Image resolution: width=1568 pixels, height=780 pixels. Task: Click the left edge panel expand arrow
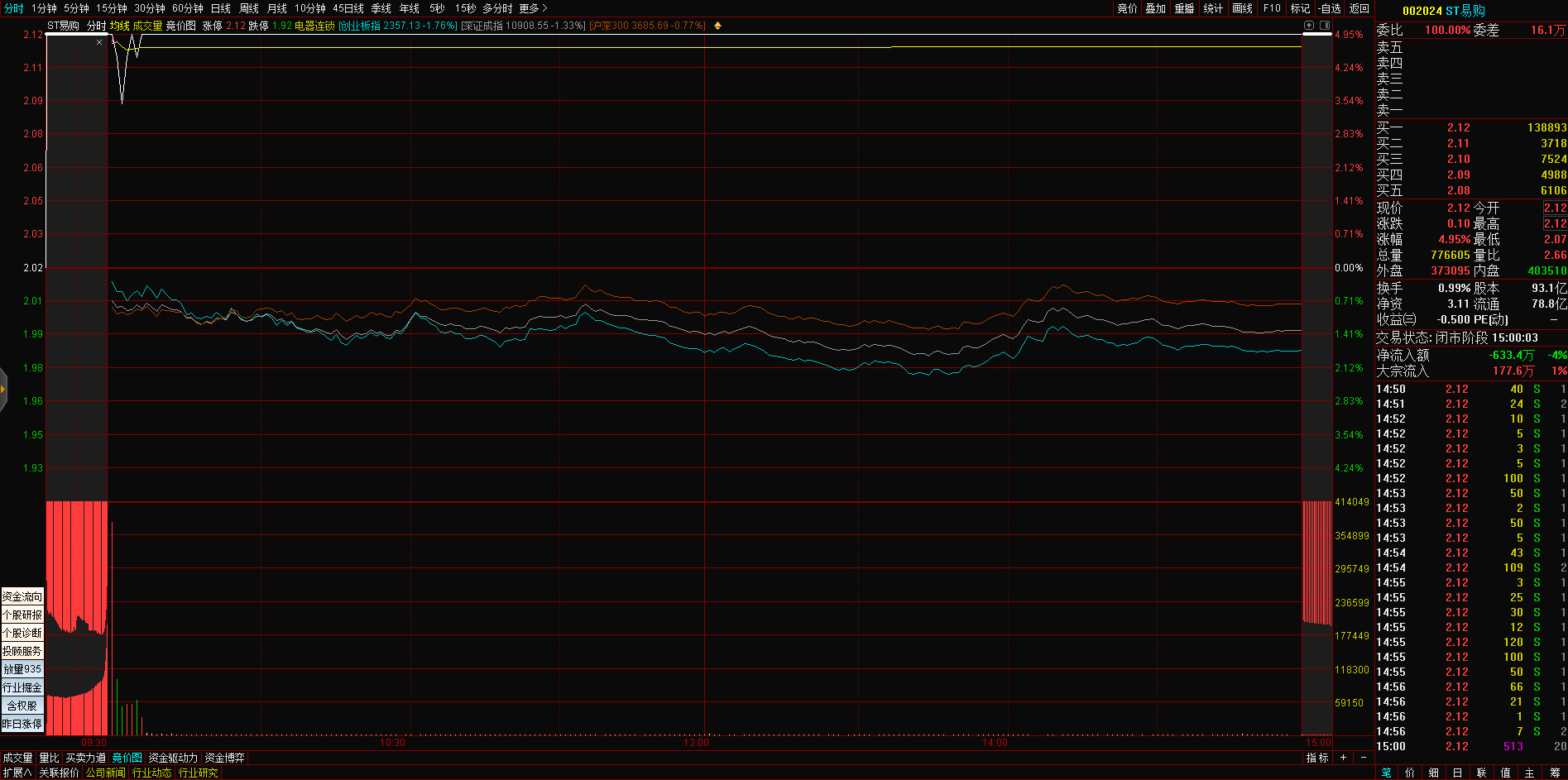click(3, 389)
